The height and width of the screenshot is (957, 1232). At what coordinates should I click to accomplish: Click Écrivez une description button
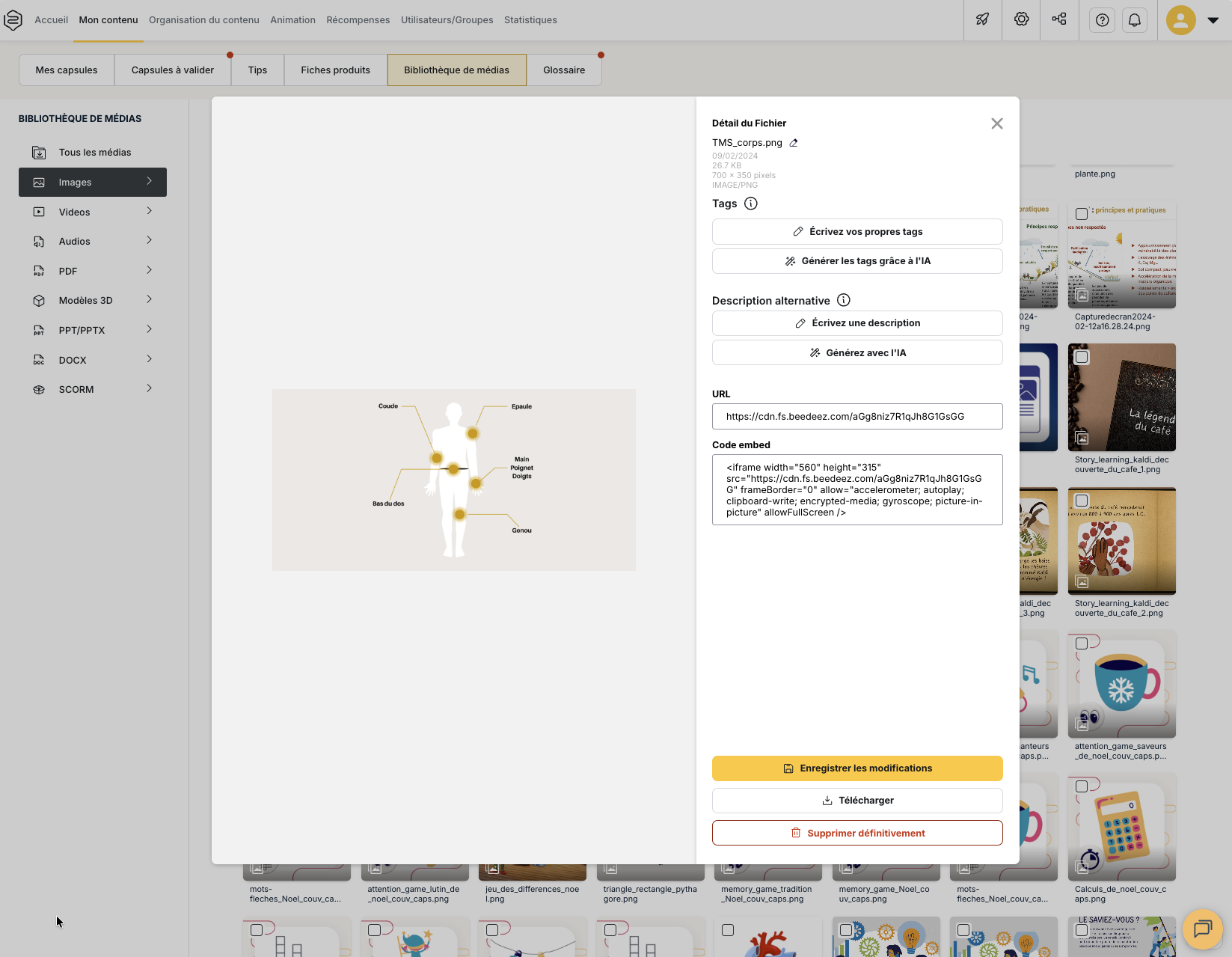click(857, 323)
